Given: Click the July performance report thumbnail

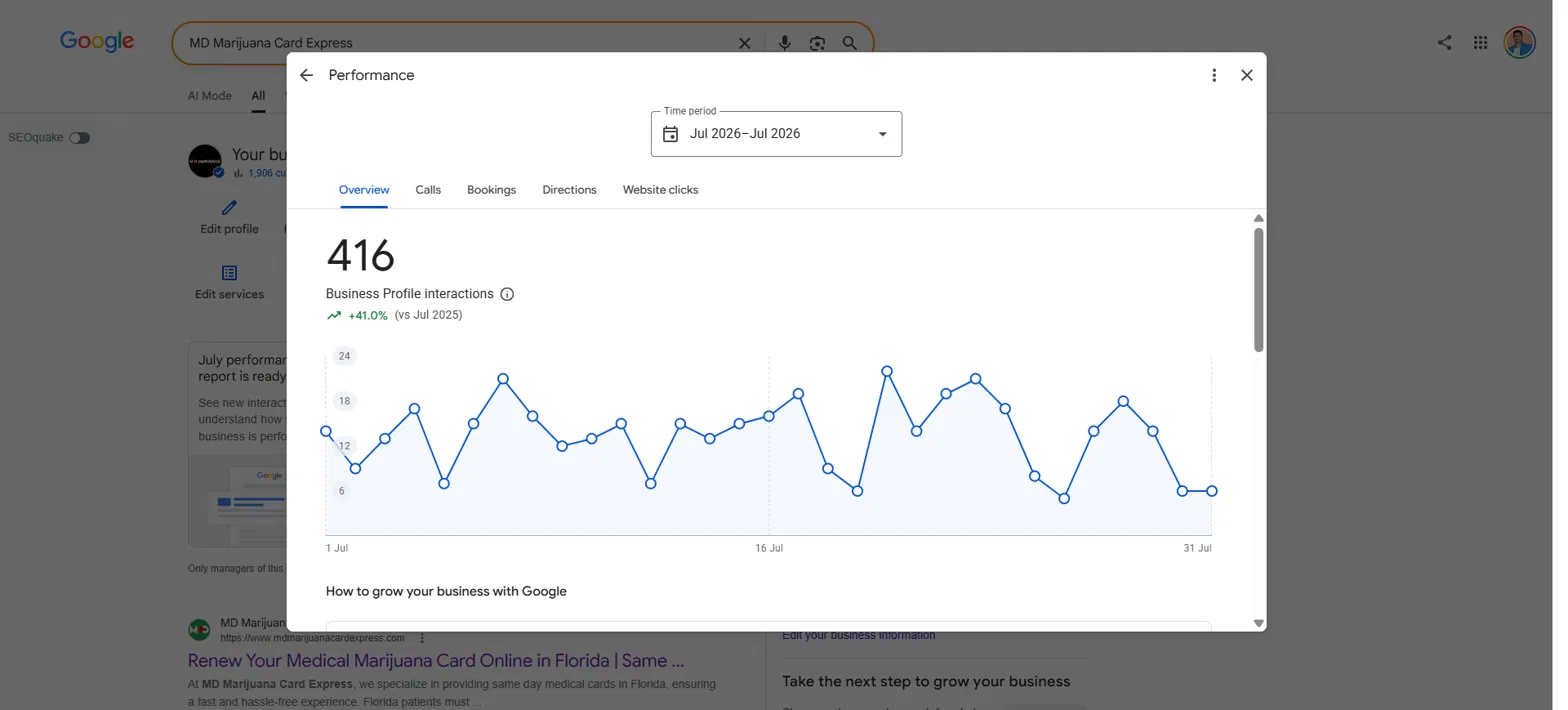Looking at the screenshot, I should [x=237, y=500].
